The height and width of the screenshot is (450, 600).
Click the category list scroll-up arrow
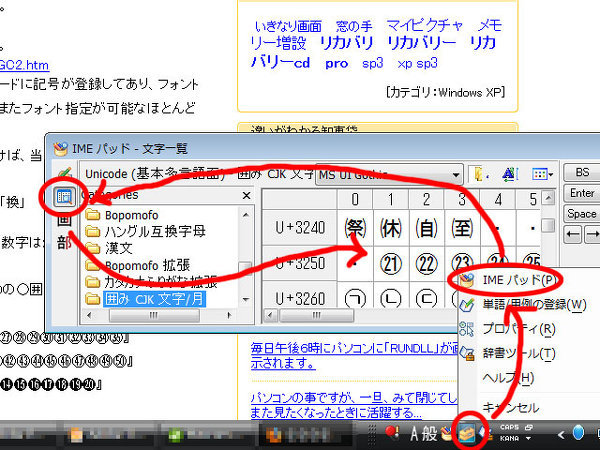pyautogui.click(x=246, y=215)
